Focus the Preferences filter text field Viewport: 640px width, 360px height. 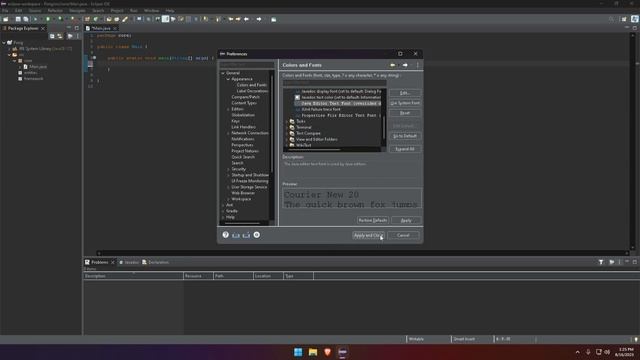247,65
